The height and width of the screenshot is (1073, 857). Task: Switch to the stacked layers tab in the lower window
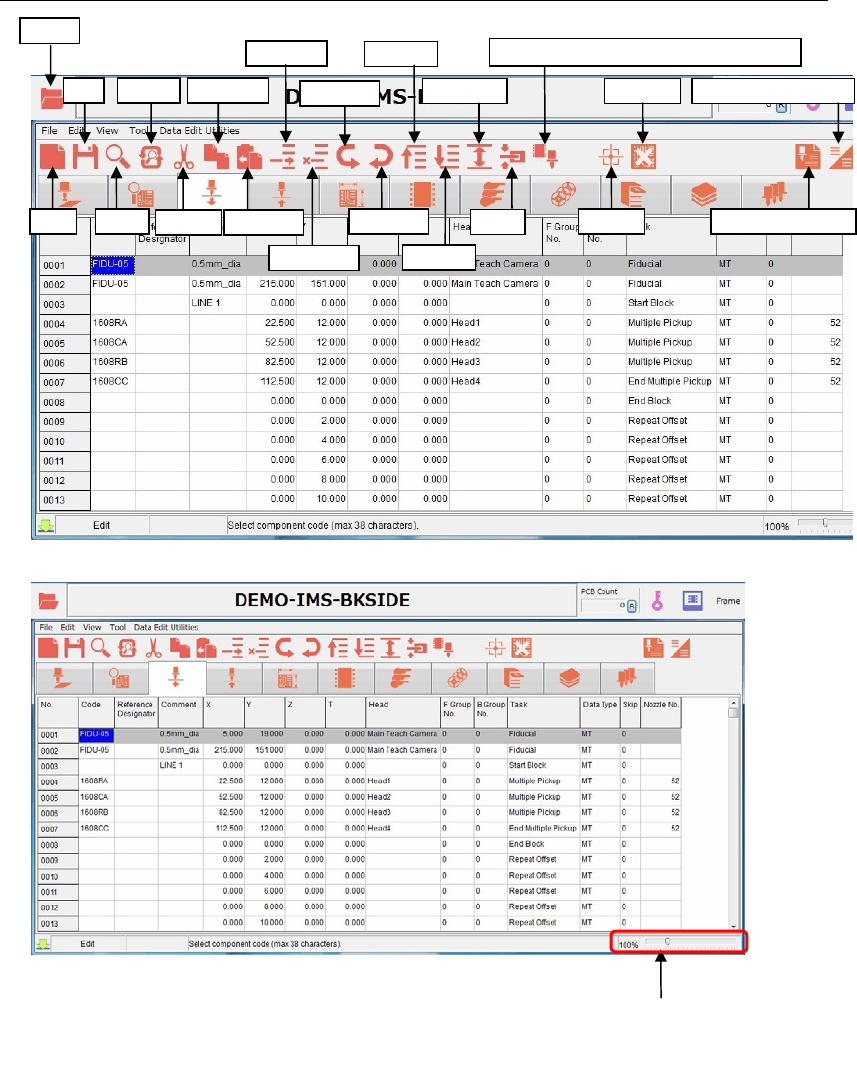570,678
